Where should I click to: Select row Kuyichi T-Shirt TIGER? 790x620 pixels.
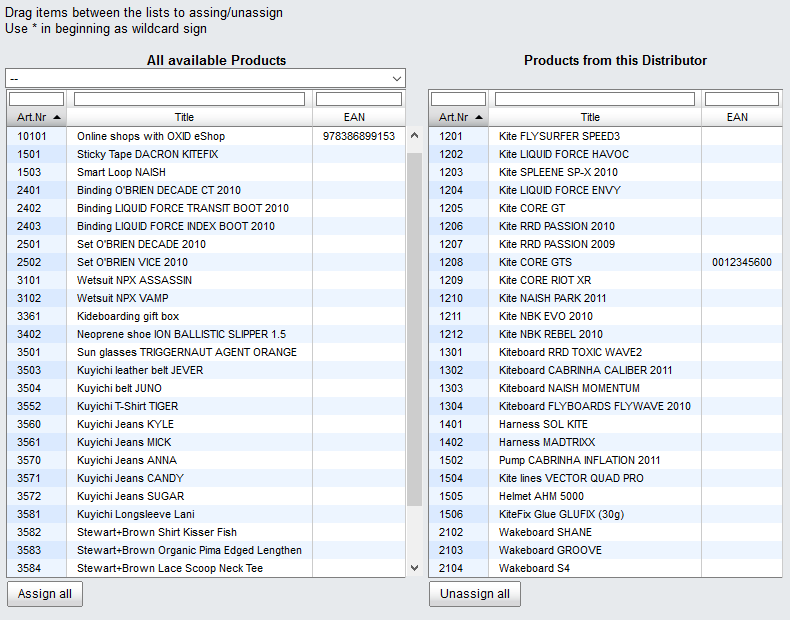206,406
